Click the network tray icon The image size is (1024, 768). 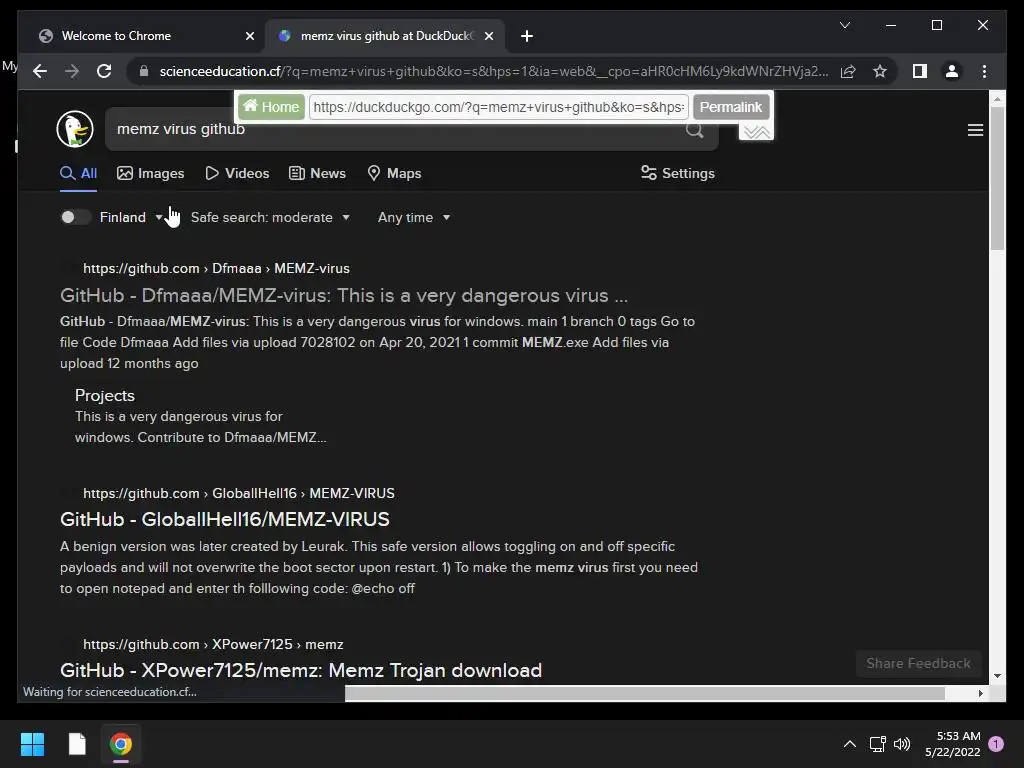click(877, 744)
